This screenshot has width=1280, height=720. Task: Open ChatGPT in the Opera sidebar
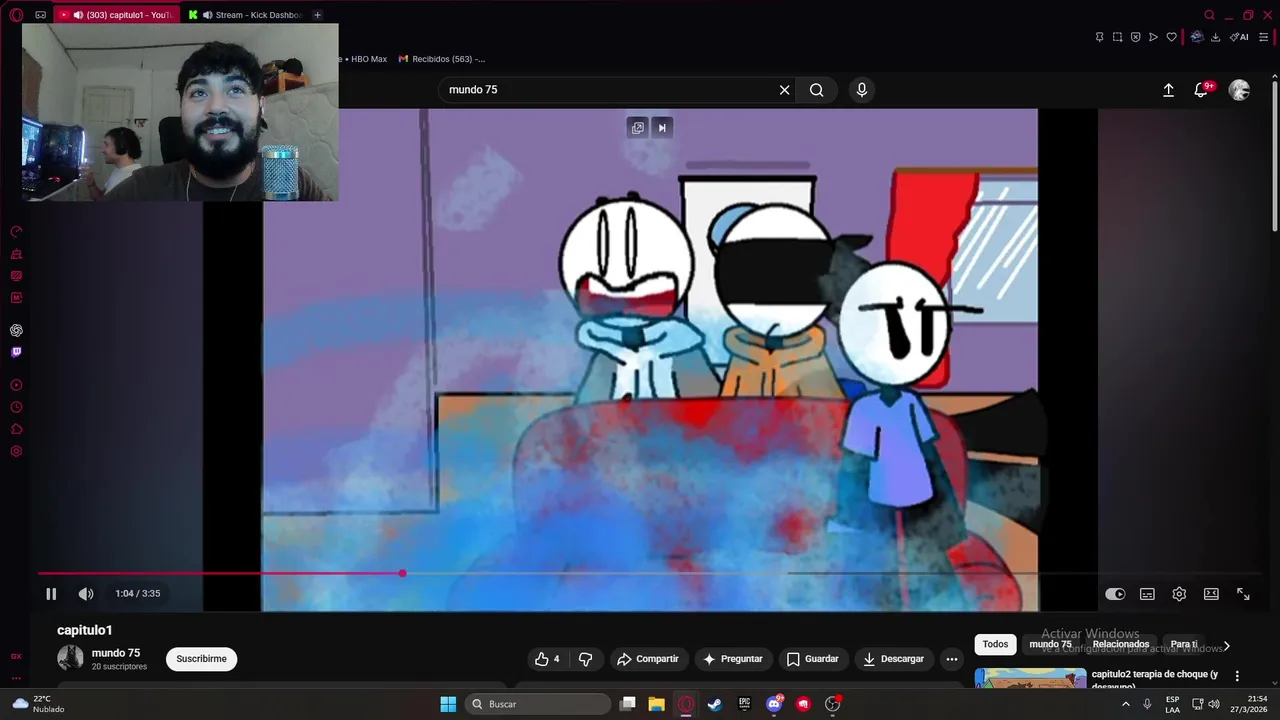[16, 330]
